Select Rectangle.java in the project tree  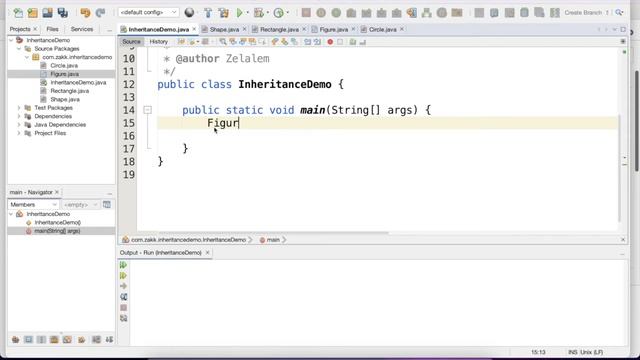click(69, 91)
